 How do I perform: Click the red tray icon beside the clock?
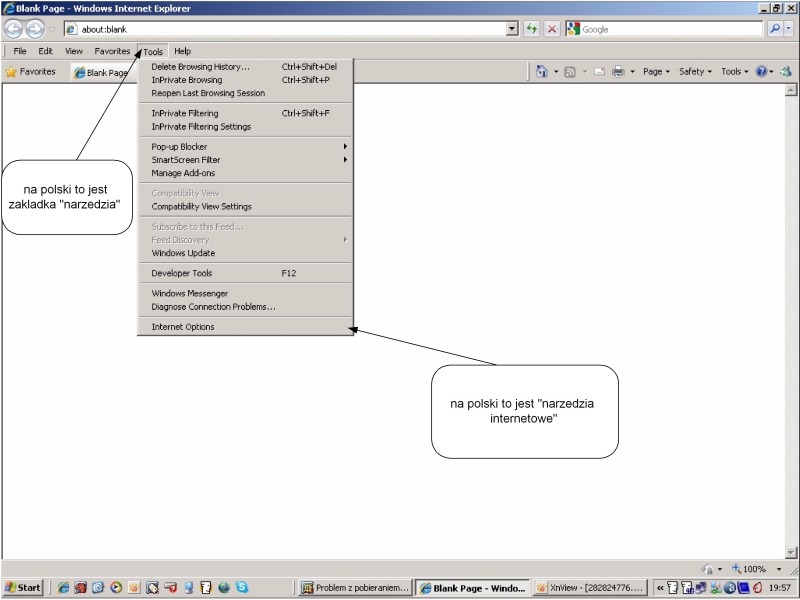[x=758, y=588]
